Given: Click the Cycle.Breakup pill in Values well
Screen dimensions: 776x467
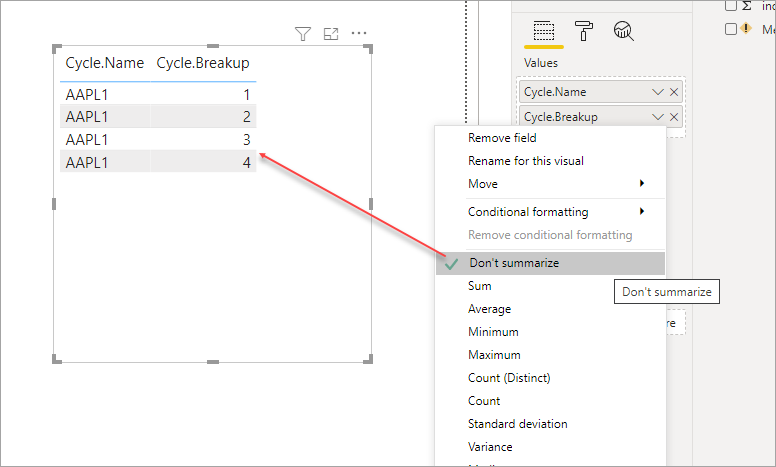Looking at the screenshot, I should click(600, 117).
